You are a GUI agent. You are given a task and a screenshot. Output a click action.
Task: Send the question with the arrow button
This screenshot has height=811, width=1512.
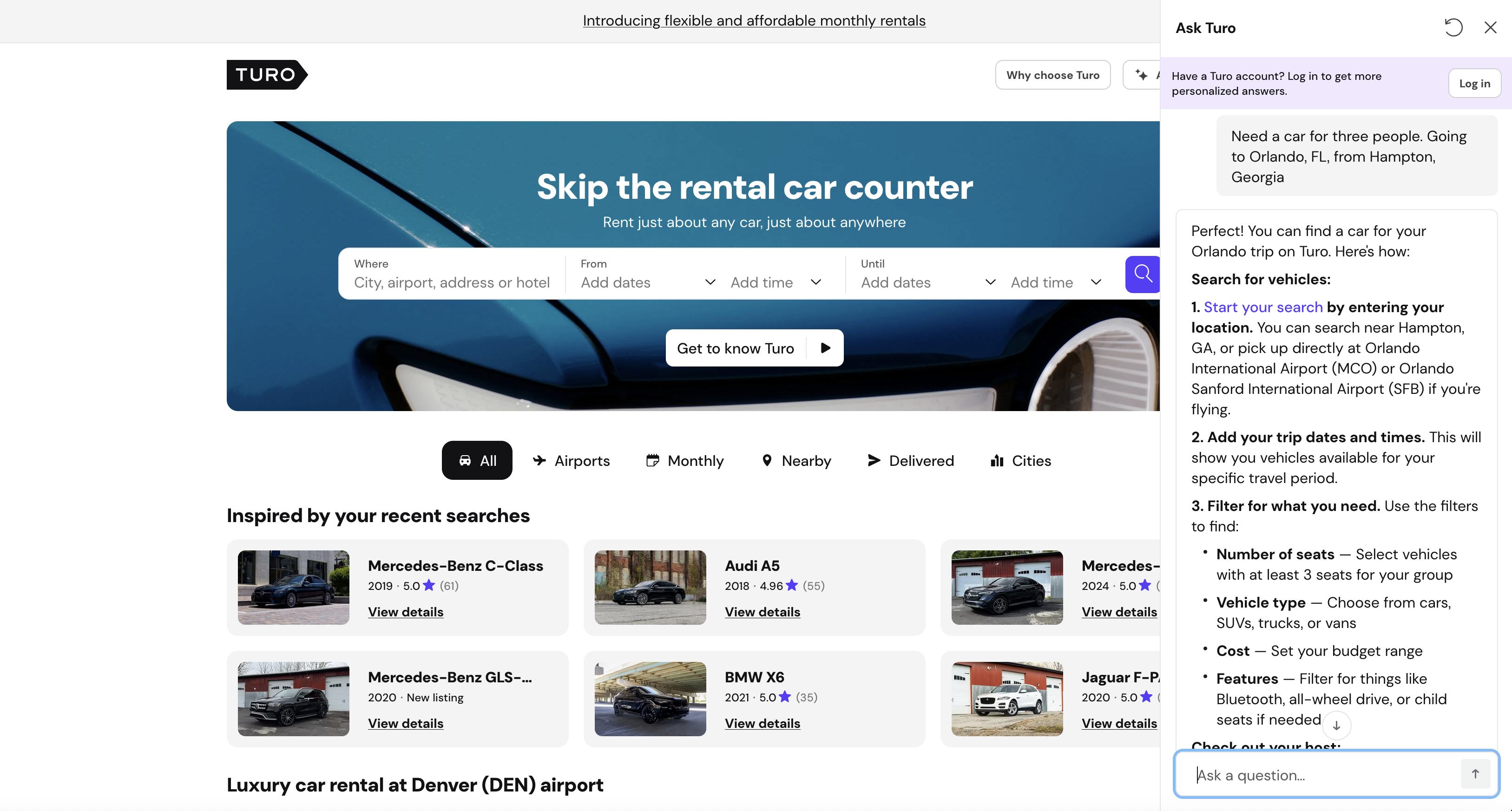pos(1475,774)
